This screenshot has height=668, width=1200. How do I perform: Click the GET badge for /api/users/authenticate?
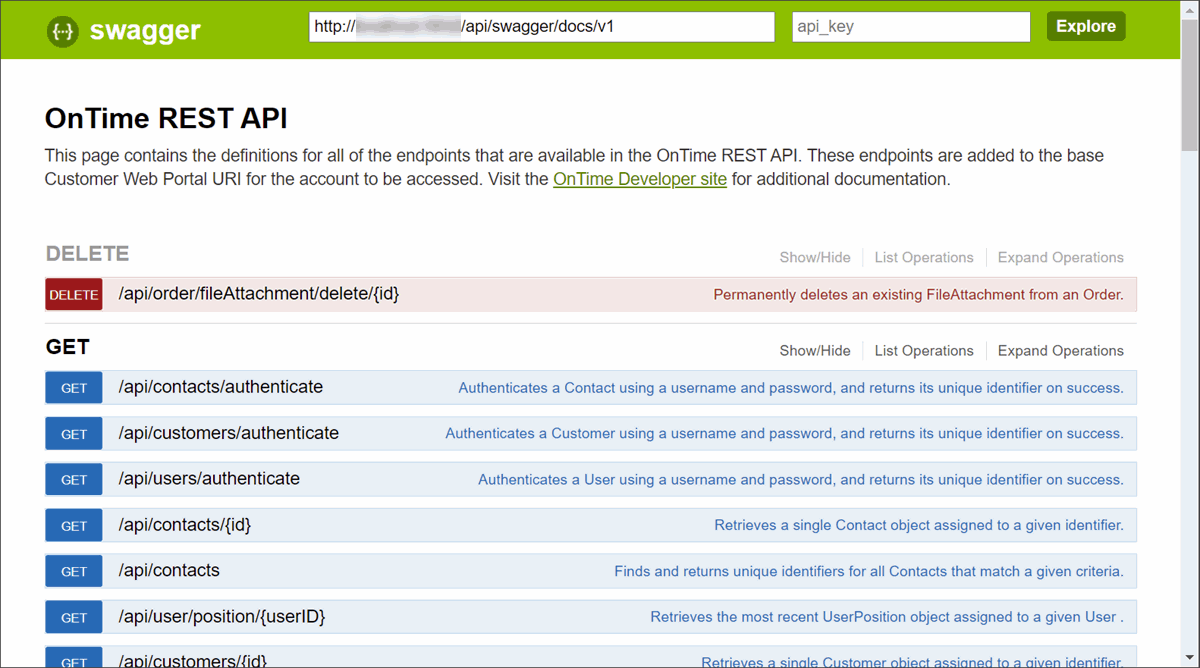point(74,480)
